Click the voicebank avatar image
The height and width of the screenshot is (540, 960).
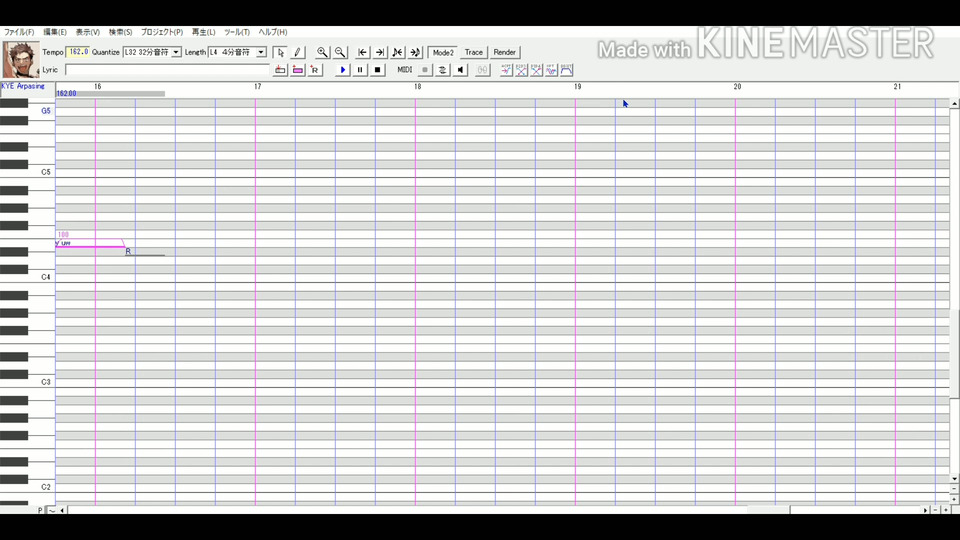tap(21, 59)
